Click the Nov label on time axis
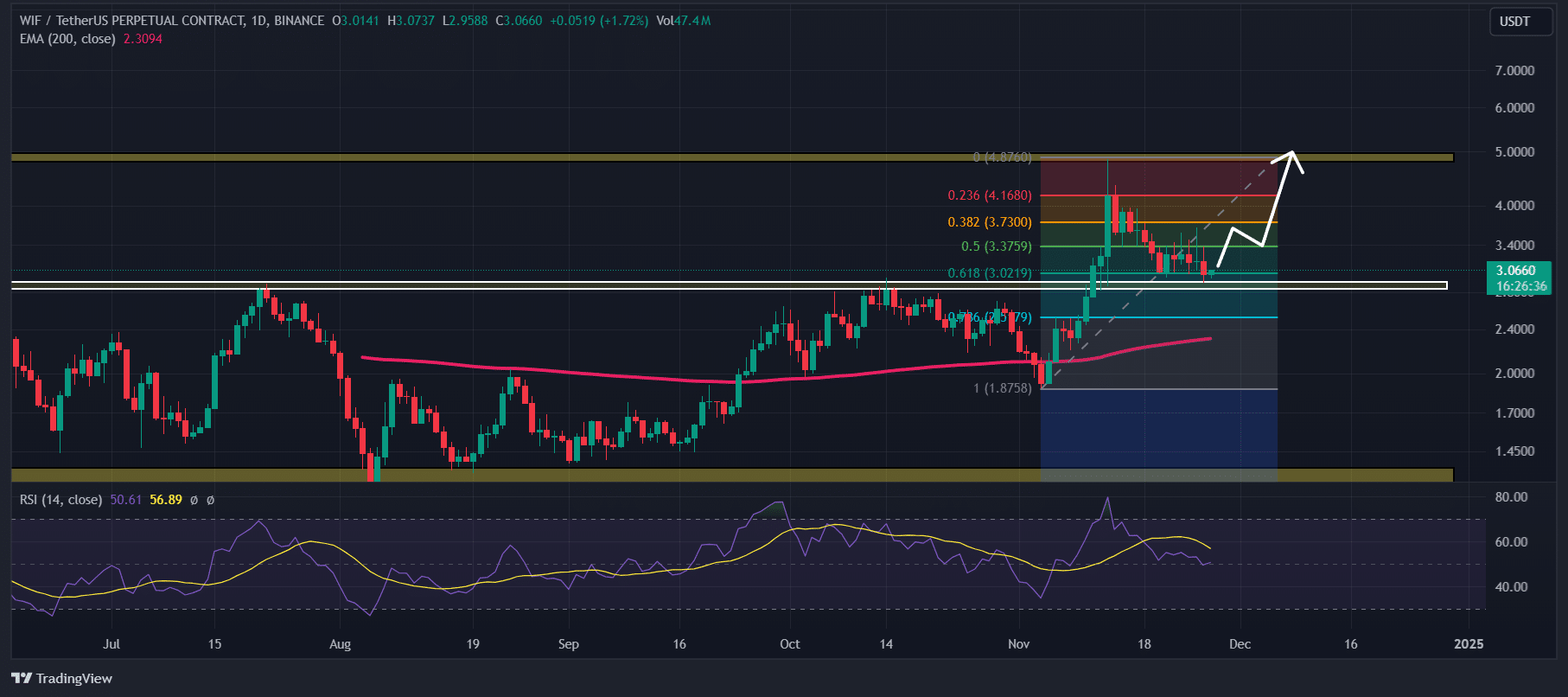The image size is (1568, 697). click(x=1019, y=643)
